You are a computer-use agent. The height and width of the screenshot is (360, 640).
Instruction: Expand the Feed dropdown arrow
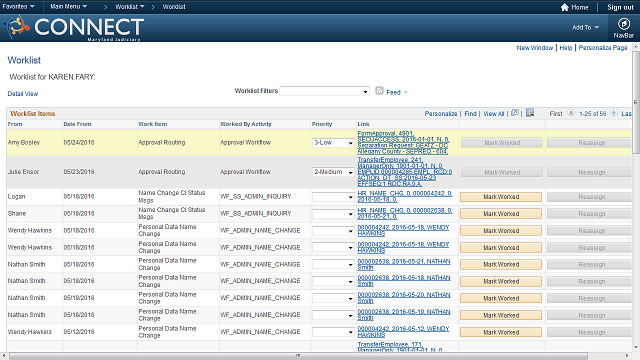pos(406,93)
